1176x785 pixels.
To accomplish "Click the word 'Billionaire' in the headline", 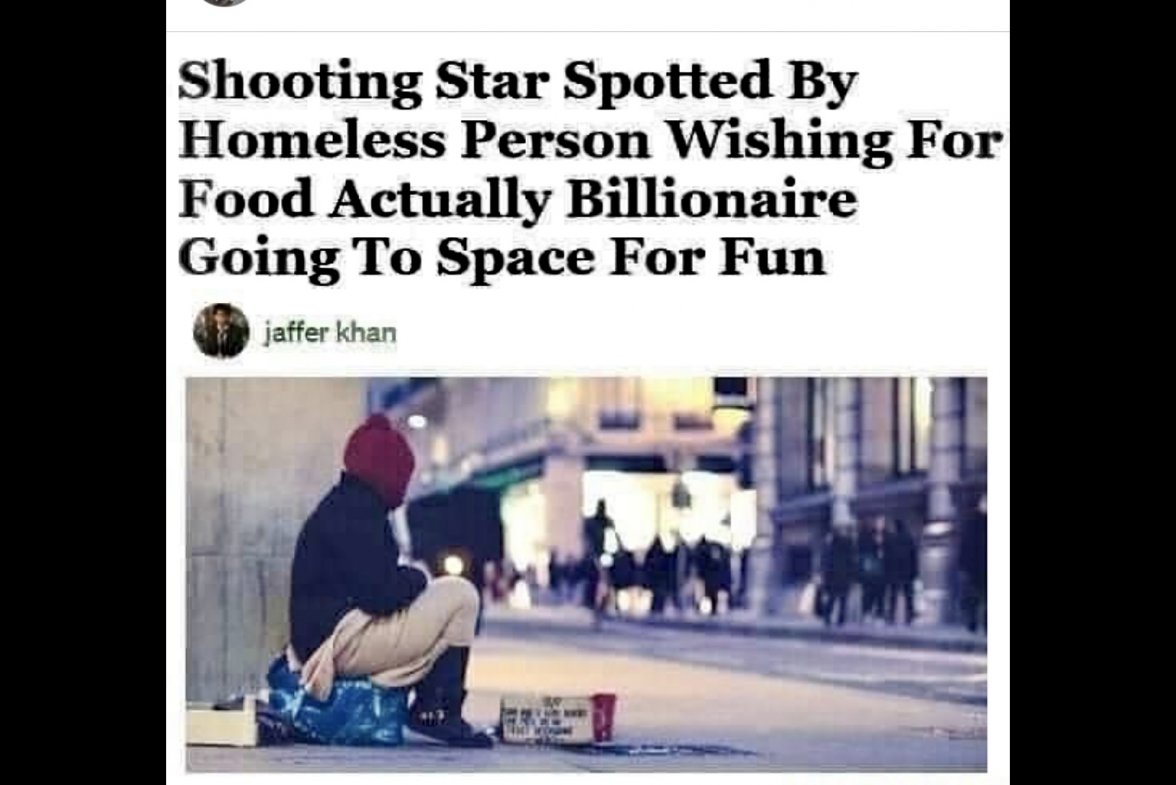I will 712,199.
